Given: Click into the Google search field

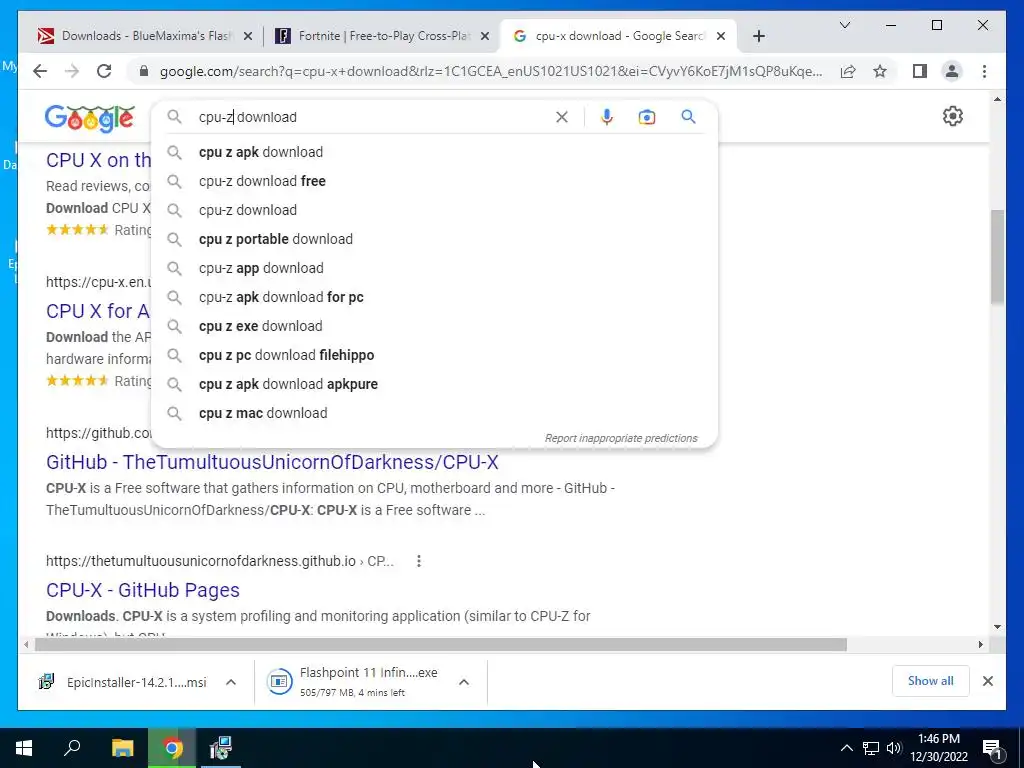Looking at the screenshot, I should [372, 117].
